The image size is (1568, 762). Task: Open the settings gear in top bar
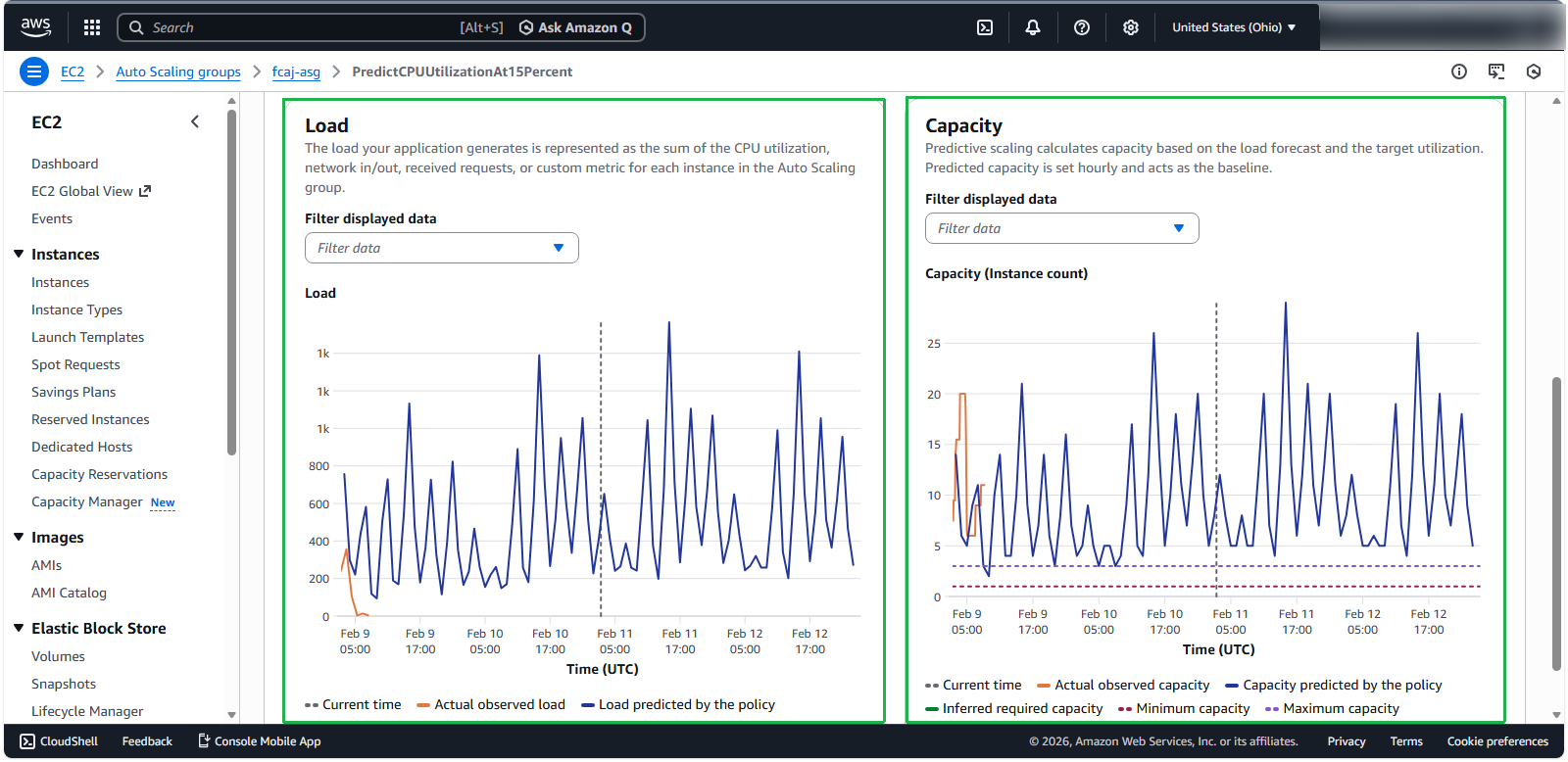tap(1131, 27)
